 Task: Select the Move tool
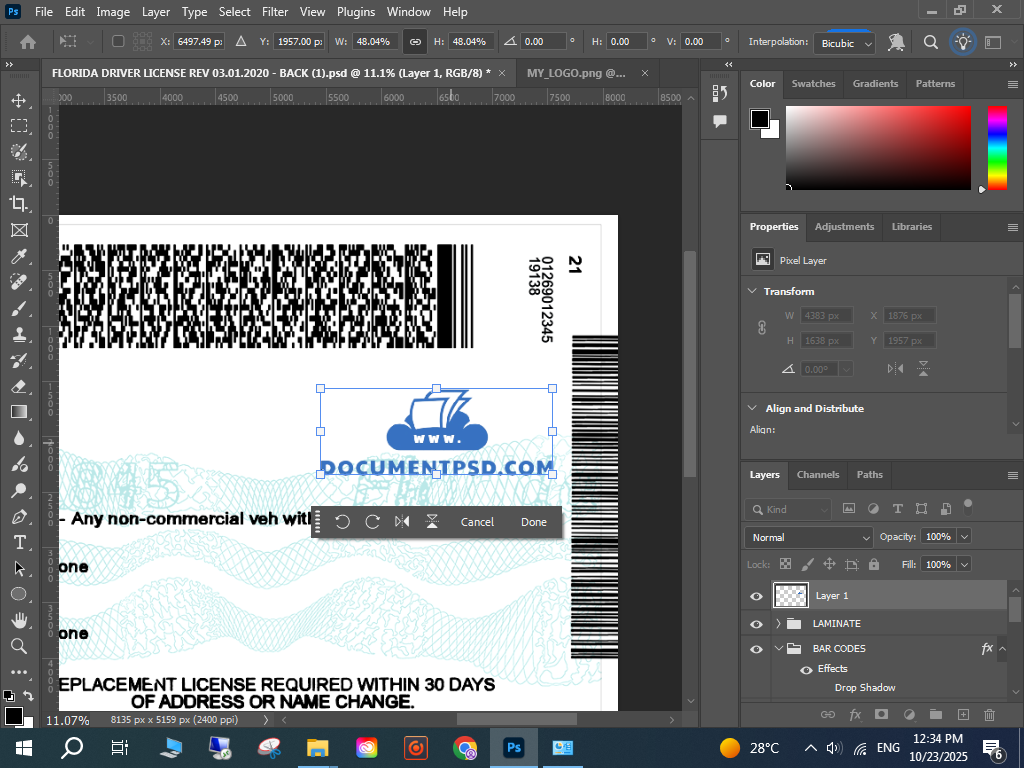(x=19, y=101)
